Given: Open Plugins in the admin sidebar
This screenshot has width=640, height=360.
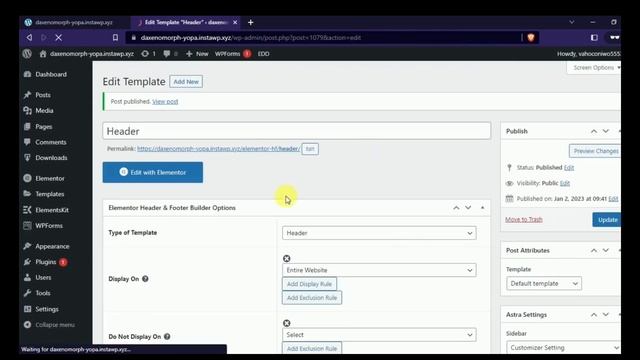Looking at the screenshot, I should coord(46,262).
